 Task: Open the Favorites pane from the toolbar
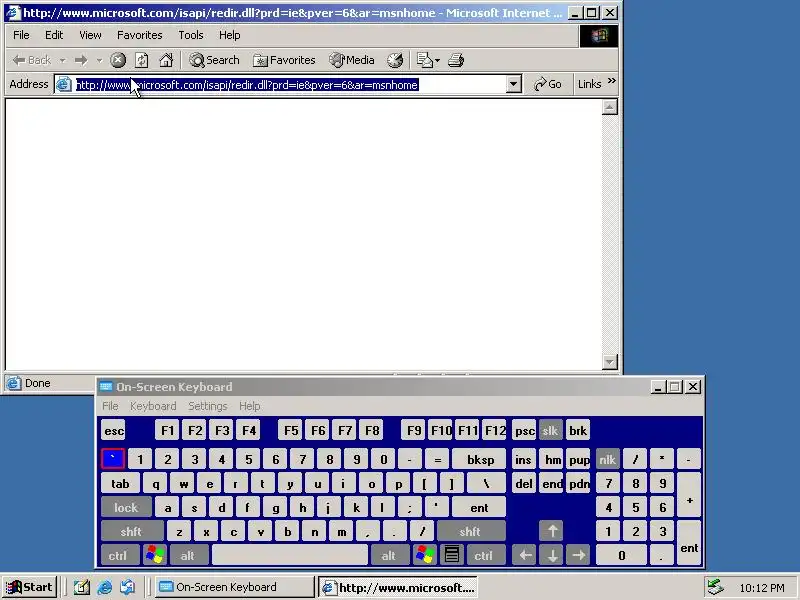[284, 60]
